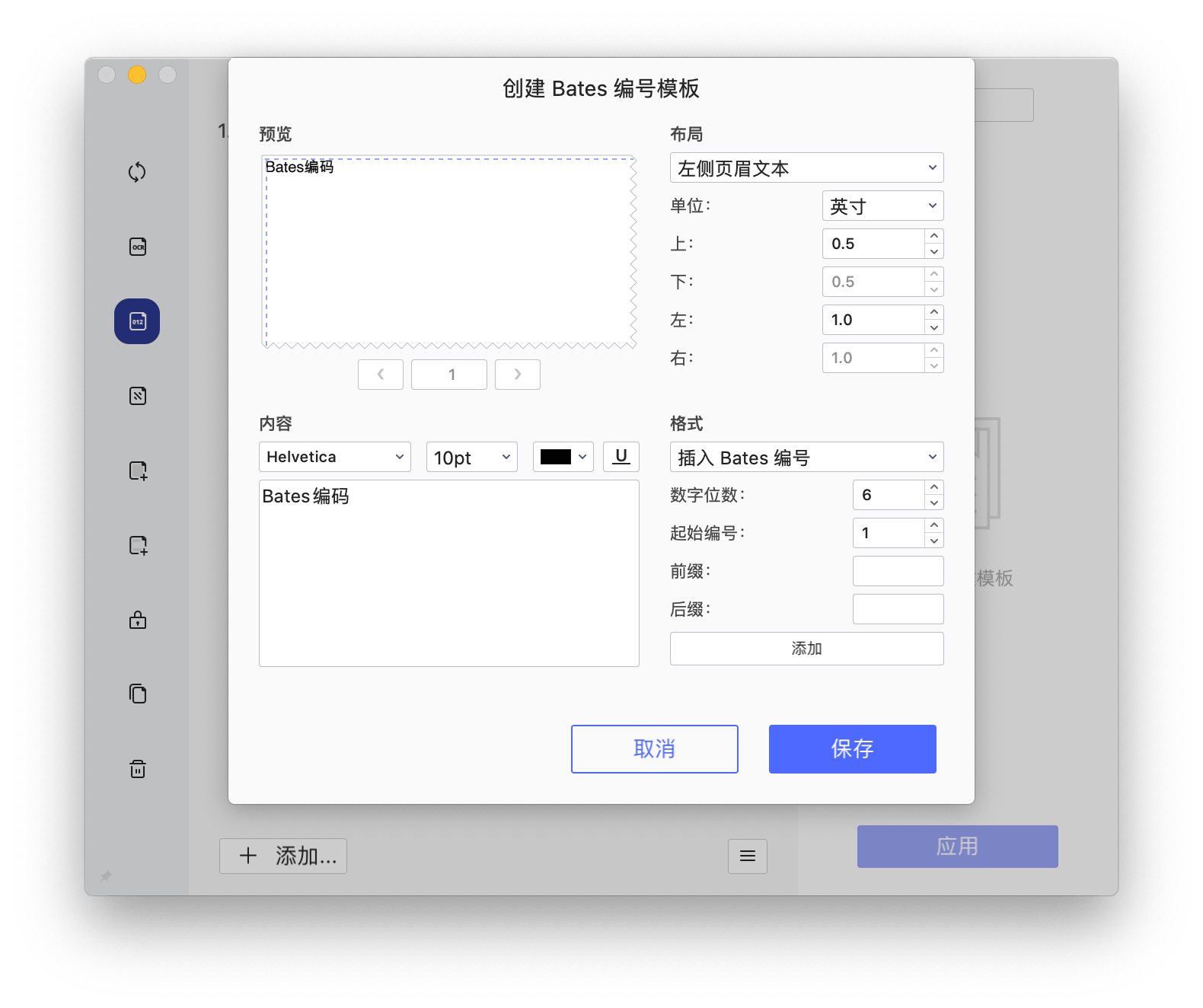
Task: Open the batch Convert tool in sidebar
Action: pos(137,172)
